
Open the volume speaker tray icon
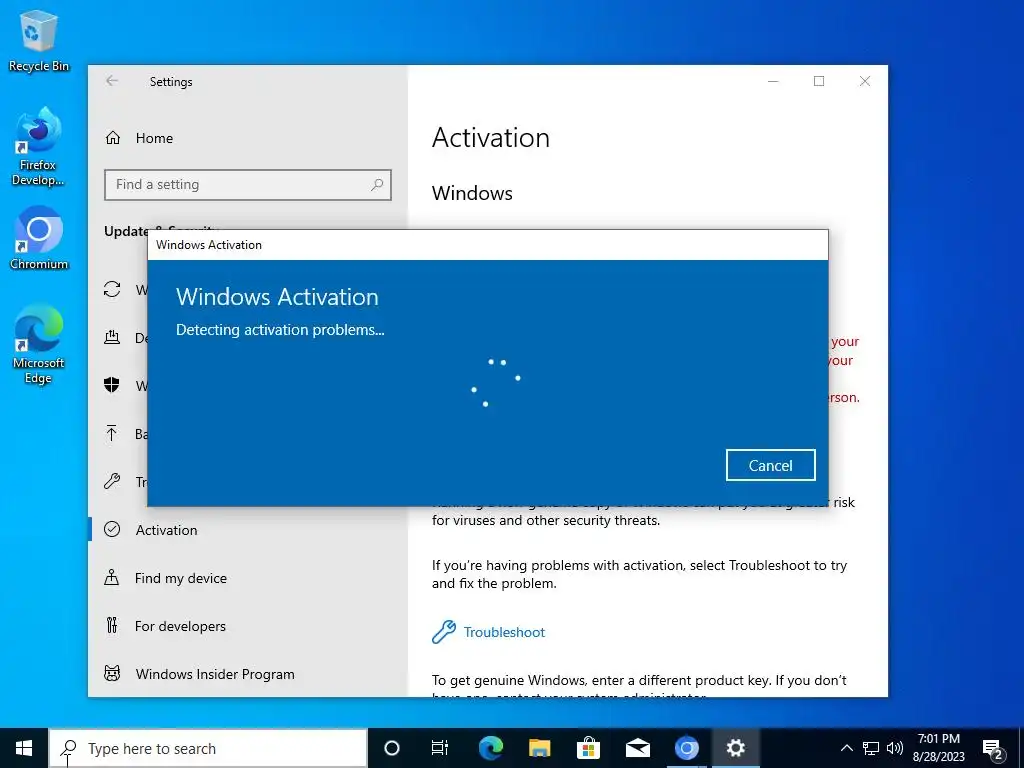[x=895, y=748]
